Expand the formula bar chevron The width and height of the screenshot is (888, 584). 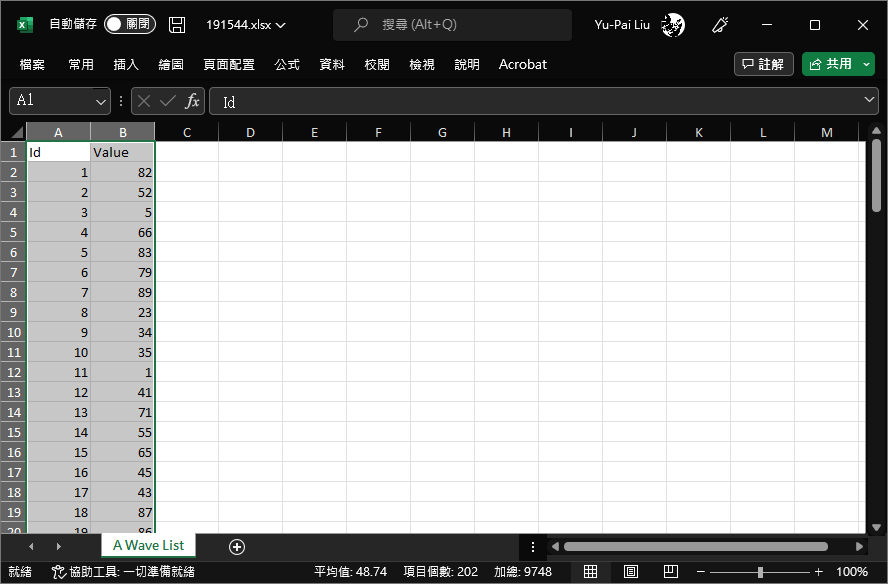coord(869,100)
